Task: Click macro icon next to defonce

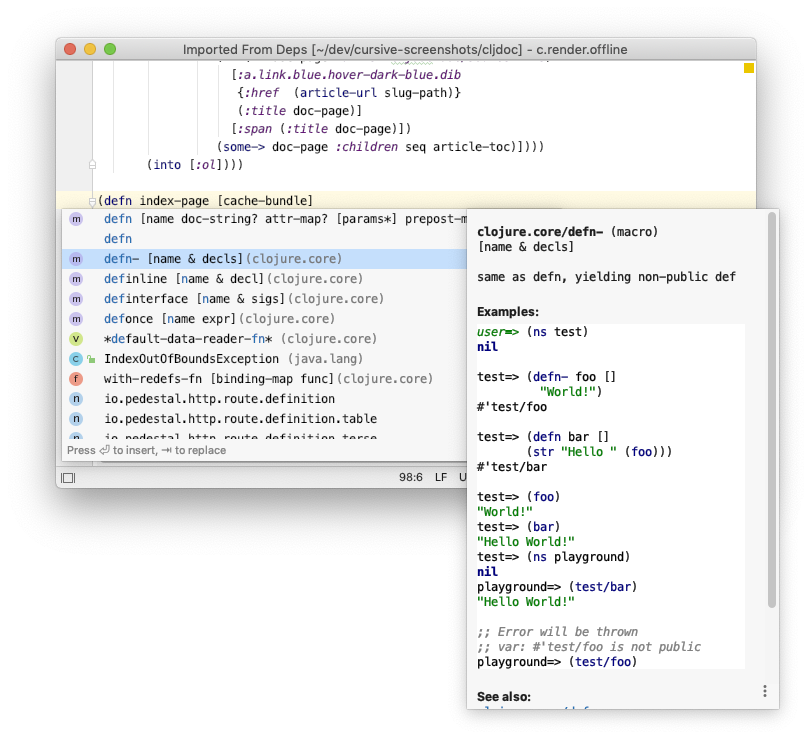Action: tap(76, 319)
